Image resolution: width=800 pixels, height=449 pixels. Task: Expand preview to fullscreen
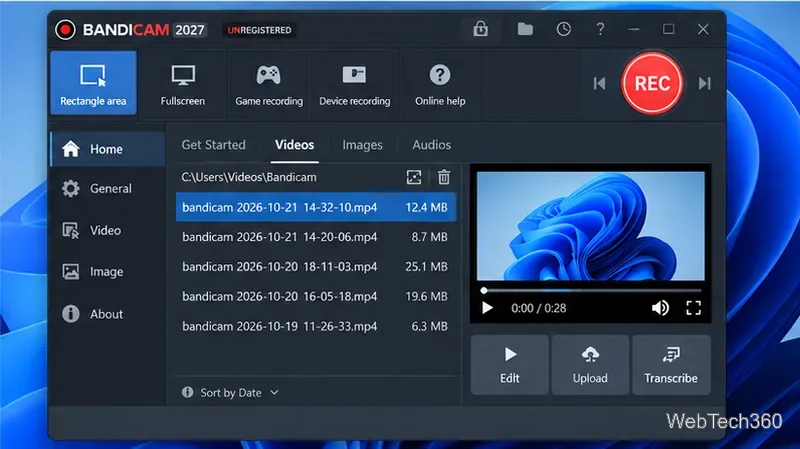click(x=693, y=308)
